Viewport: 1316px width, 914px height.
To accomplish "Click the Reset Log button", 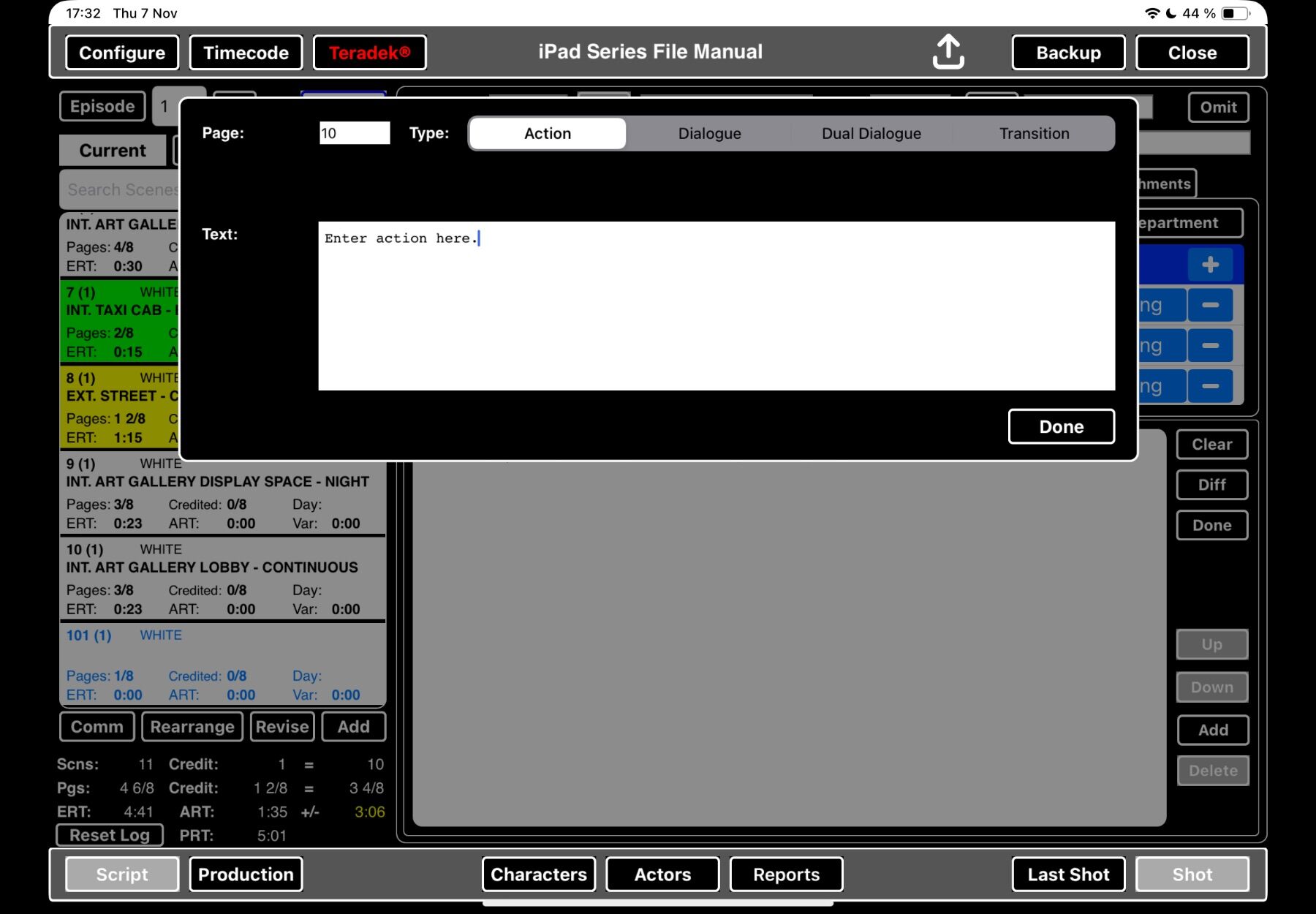I will 110,834.
